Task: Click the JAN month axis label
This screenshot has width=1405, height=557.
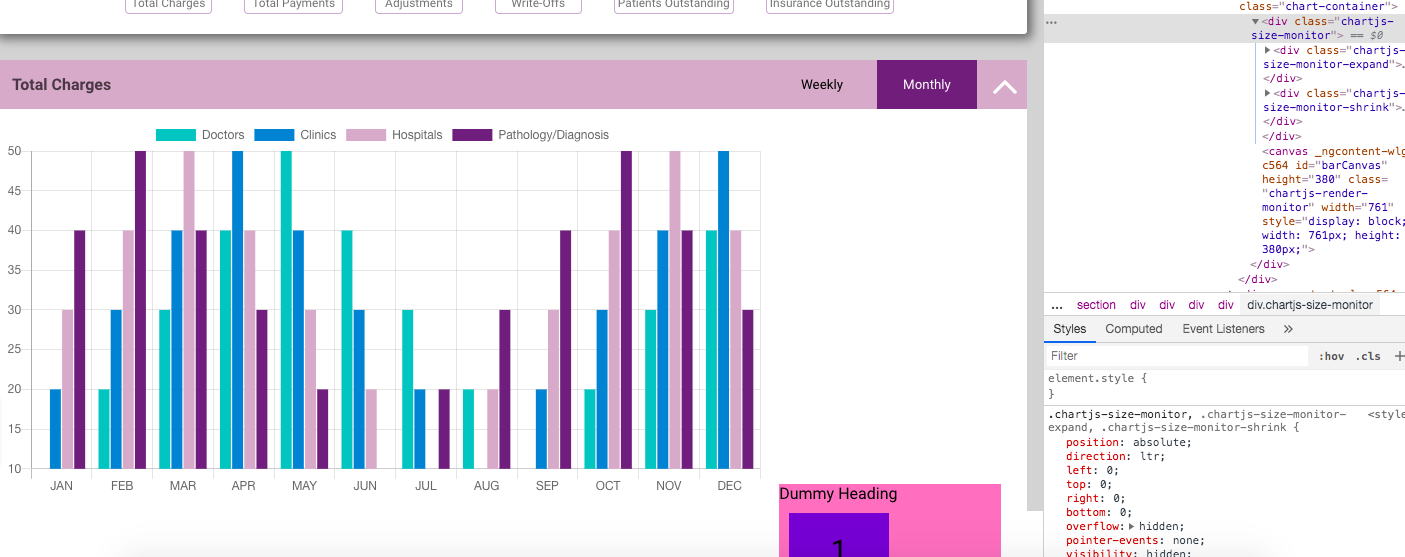Action: (61, 486)
